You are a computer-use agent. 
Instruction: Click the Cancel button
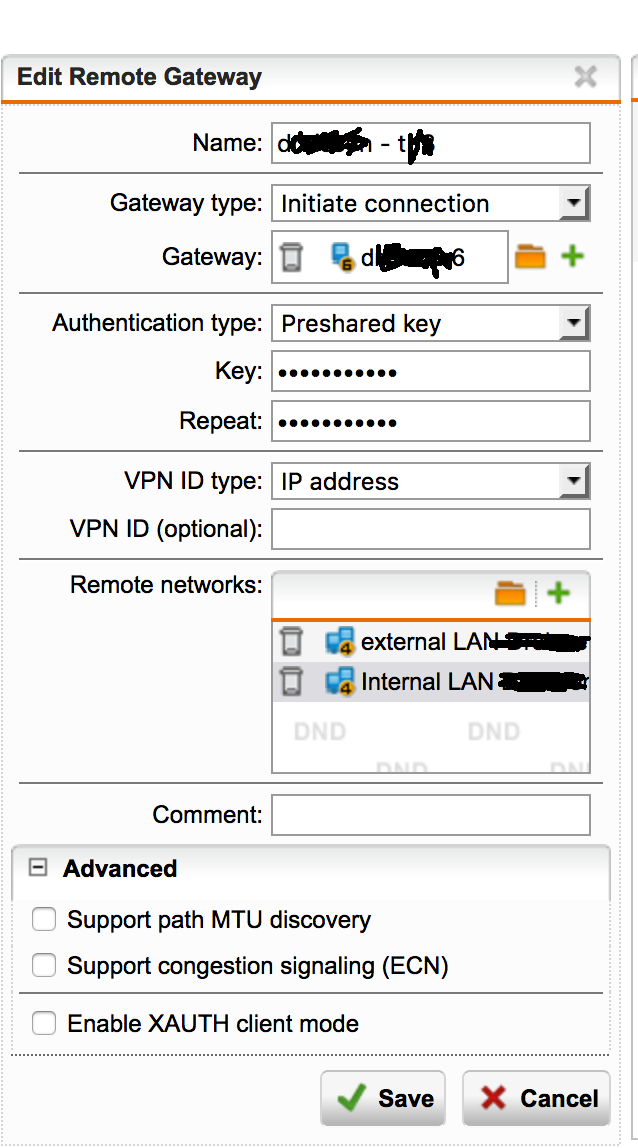539,1098
